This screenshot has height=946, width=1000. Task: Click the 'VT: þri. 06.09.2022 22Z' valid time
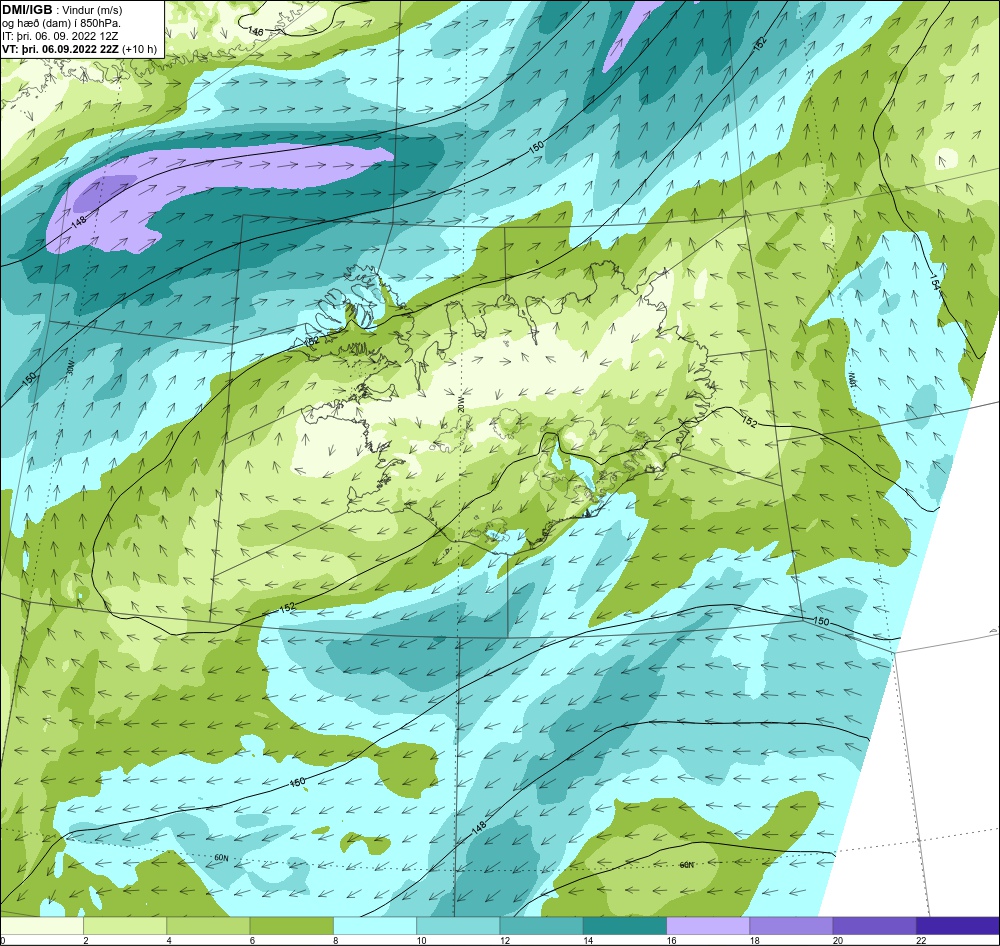coord(61,49)
